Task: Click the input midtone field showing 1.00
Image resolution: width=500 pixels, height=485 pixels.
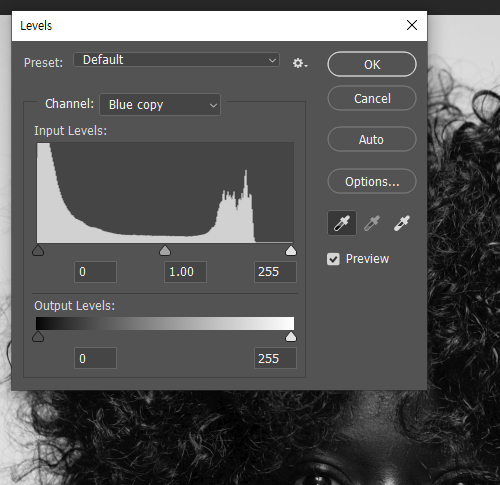Action: (185, 272)
